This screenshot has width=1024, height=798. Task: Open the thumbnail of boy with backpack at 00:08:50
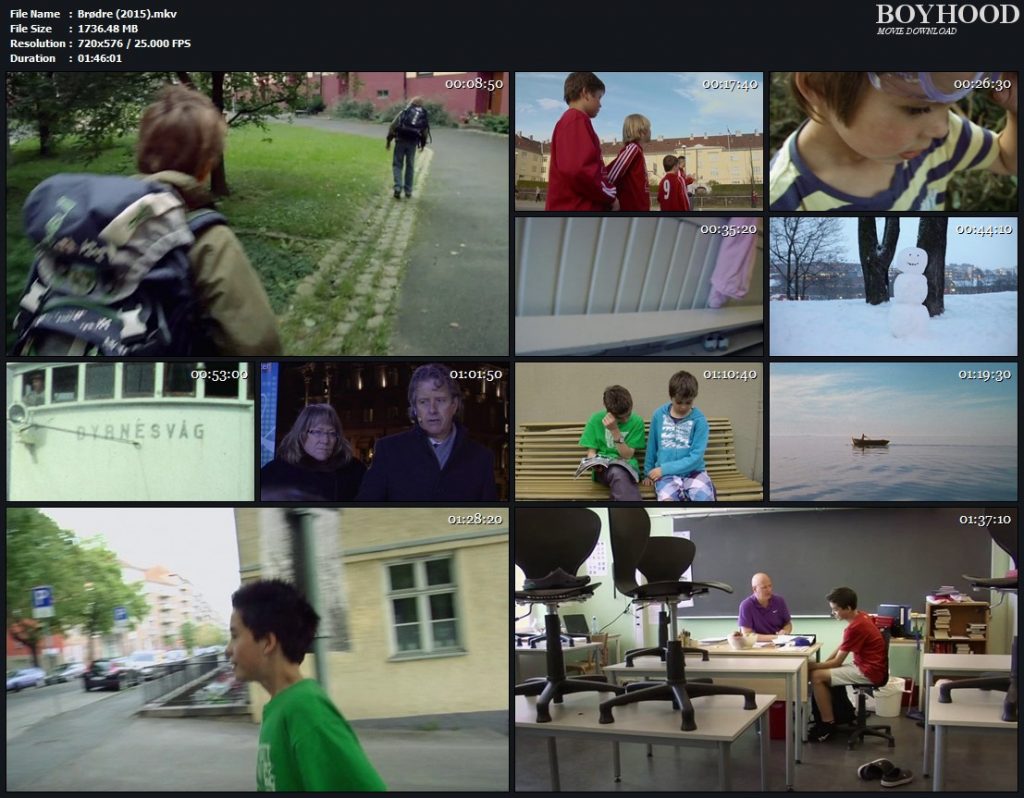pyautogui.click(x=257, y=213)
